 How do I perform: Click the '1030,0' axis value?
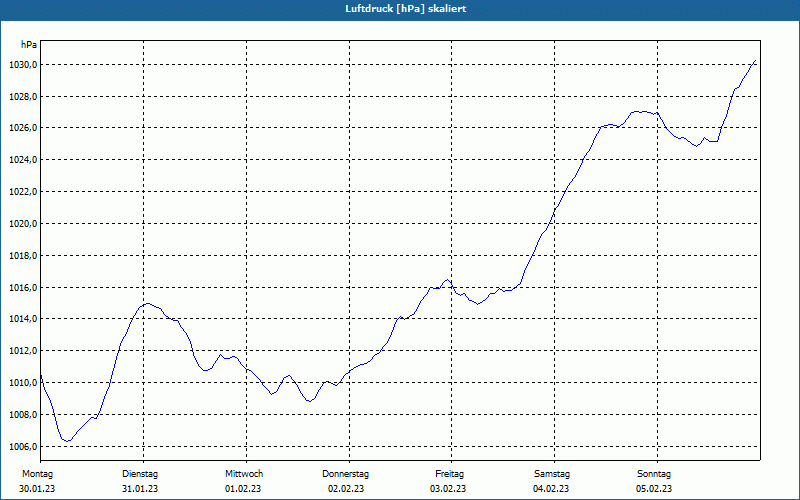pos(22,65)
